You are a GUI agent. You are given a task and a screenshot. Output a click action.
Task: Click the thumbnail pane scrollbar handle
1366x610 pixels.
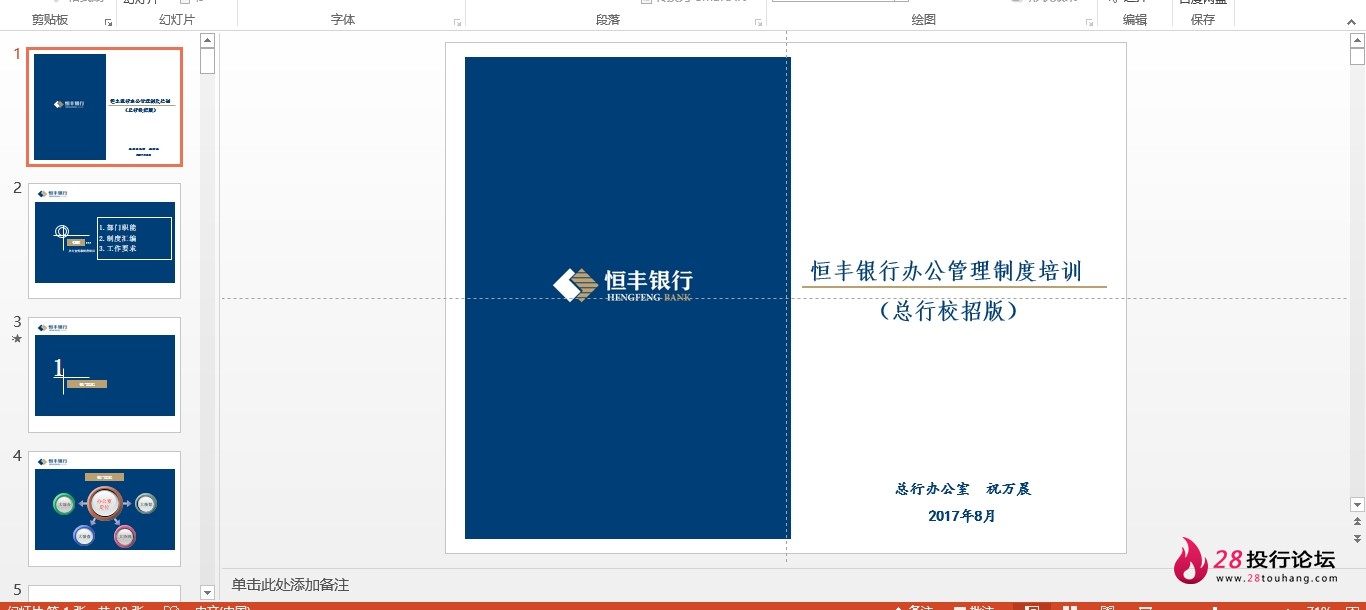point(207,61)
